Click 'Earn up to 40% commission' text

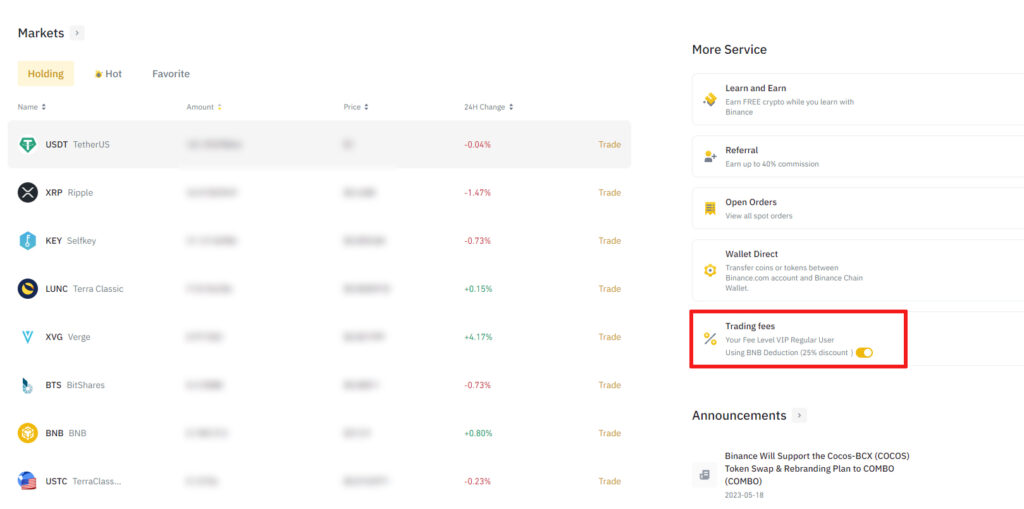click(772, 164)
